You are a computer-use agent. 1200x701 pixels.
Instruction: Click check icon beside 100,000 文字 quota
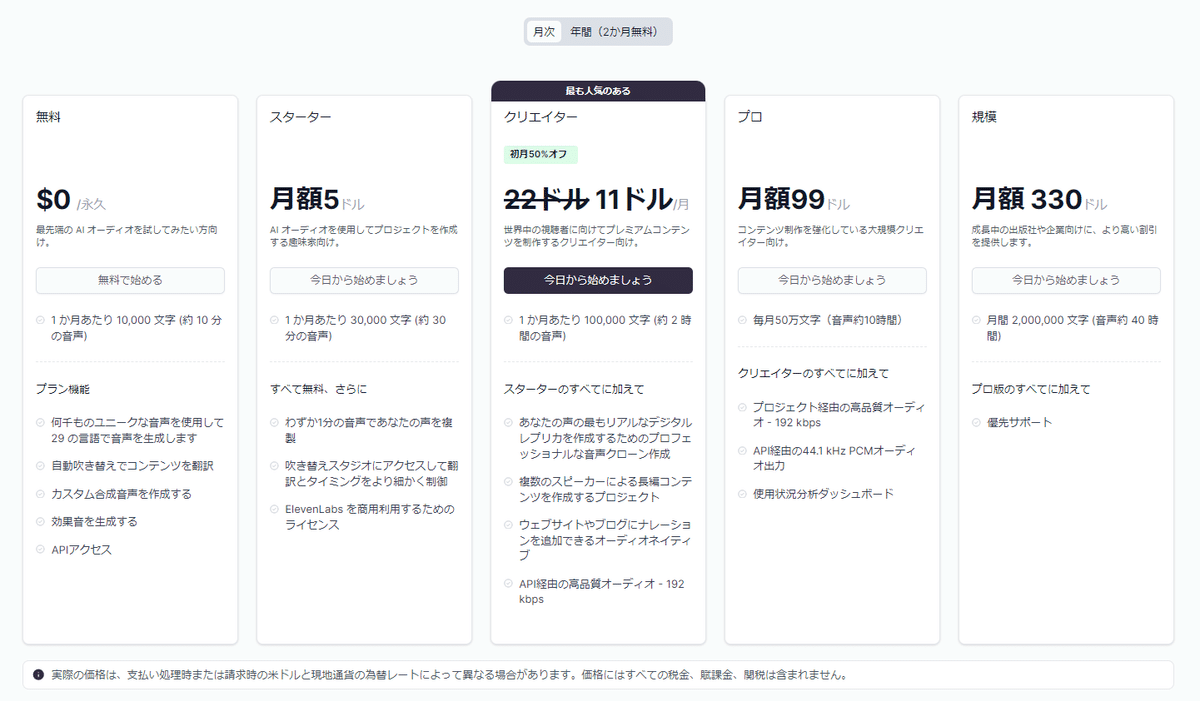click(509, 321)
